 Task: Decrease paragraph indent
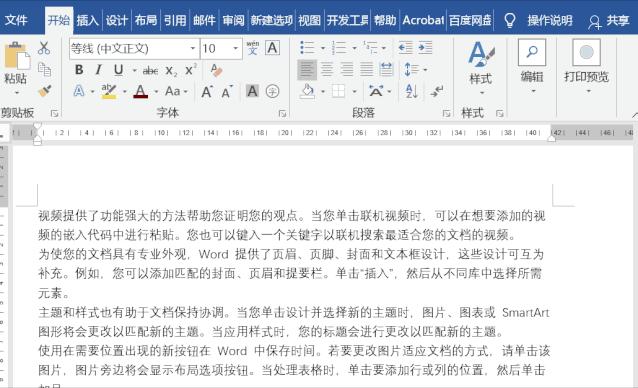pyautogui.click(x=405, y=48)
